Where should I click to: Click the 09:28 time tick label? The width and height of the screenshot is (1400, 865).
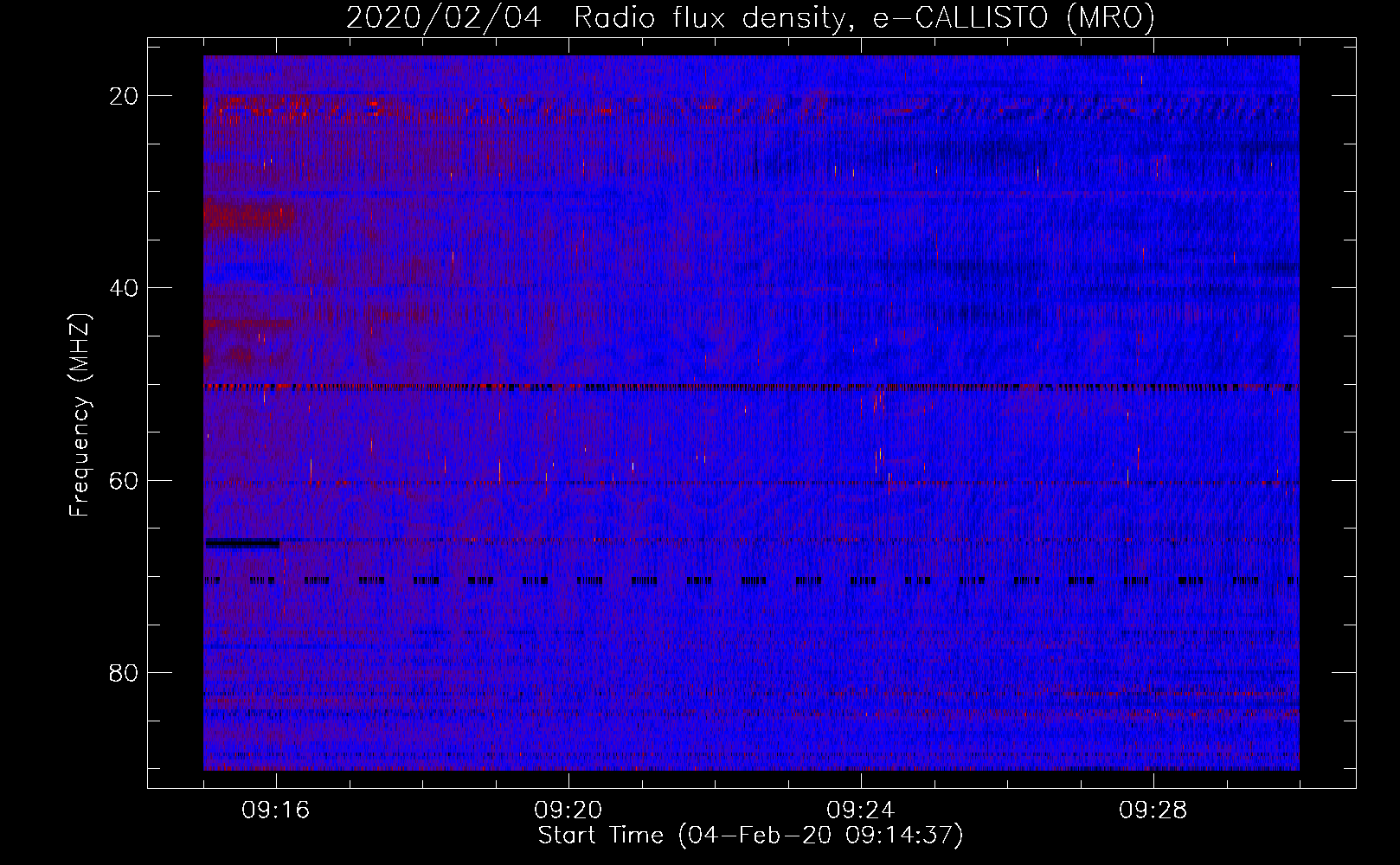(x=1153, y=811)
